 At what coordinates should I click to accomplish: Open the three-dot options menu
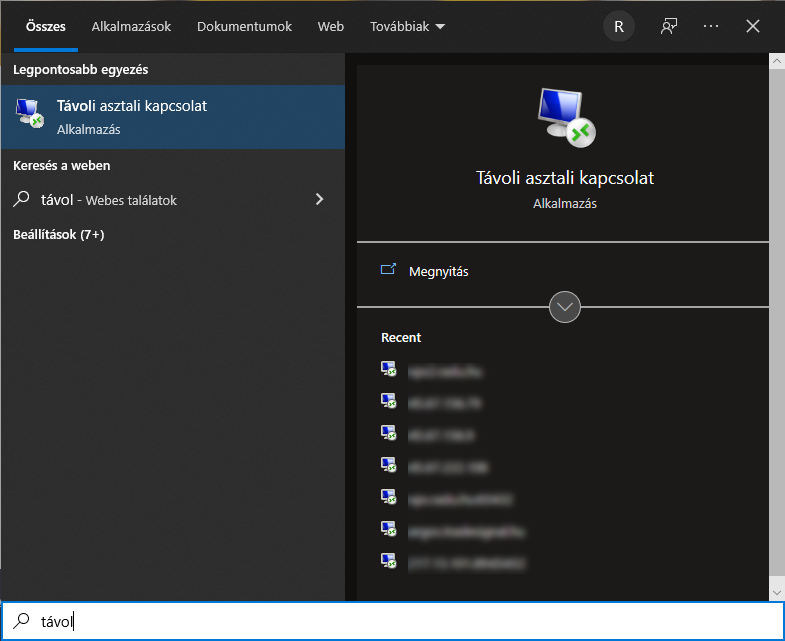(x=710, y=27)
